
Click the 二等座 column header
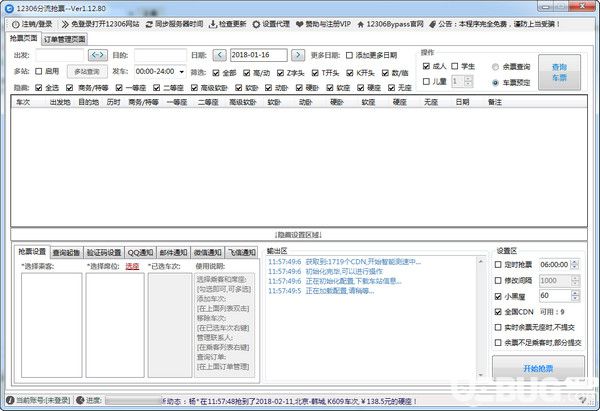point(208,102)
